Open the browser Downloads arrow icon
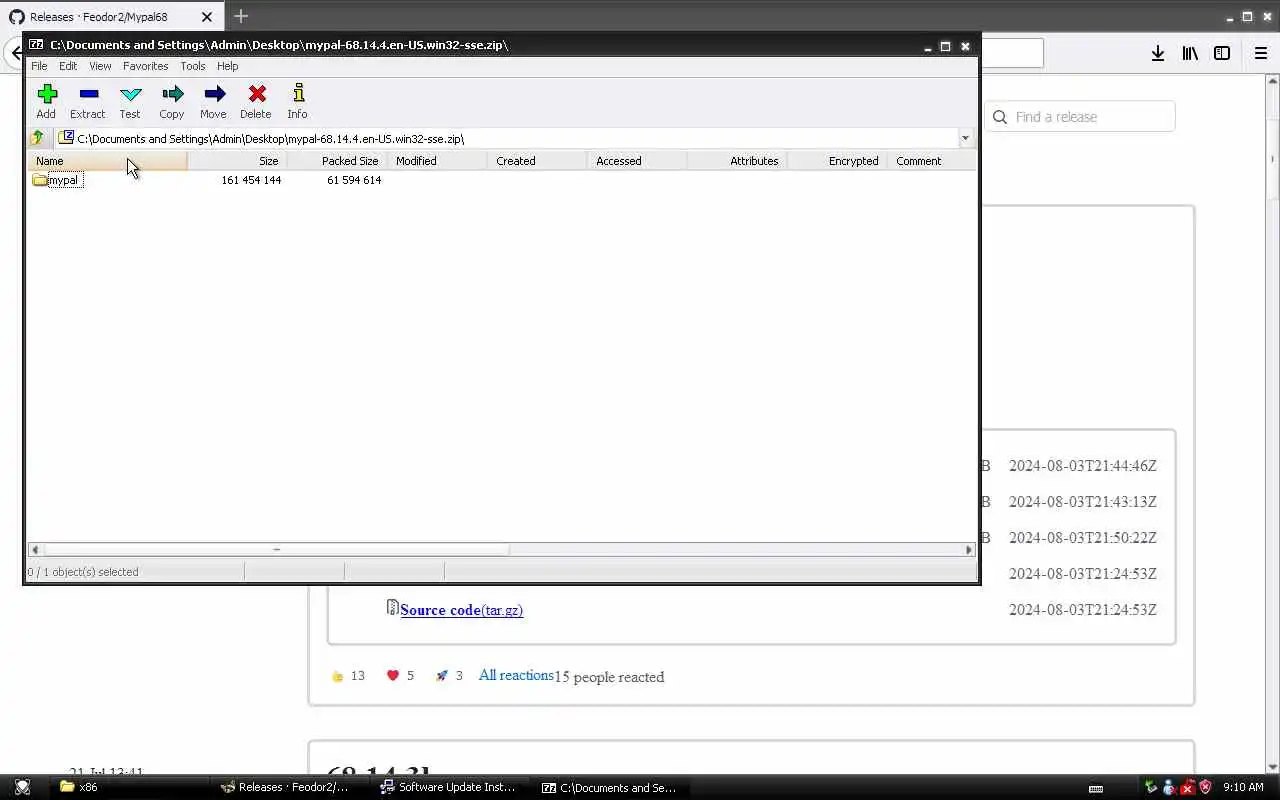The width and height of the screenshot is (1280, 800). point(1157,53)
